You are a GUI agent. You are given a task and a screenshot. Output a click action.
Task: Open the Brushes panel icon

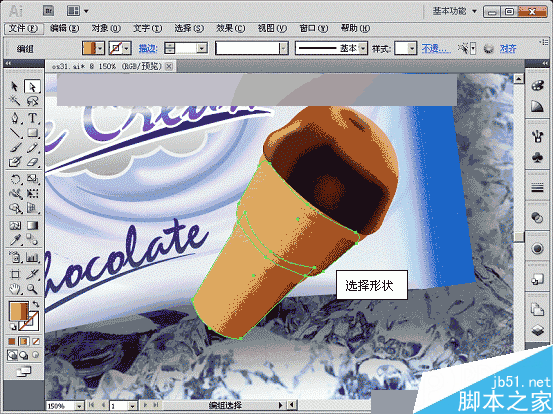[537, 135]
